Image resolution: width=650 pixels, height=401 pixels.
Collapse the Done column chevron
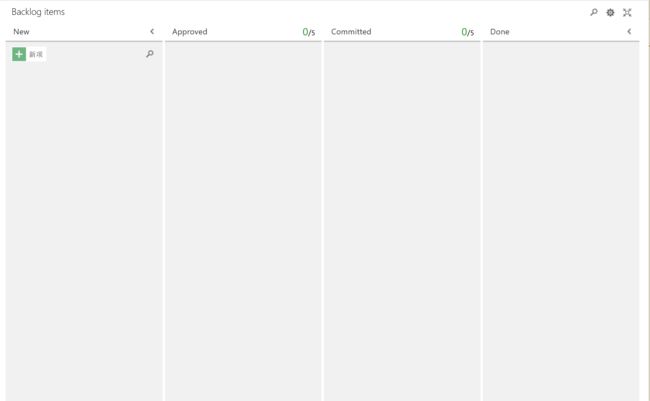coord(629,31)
